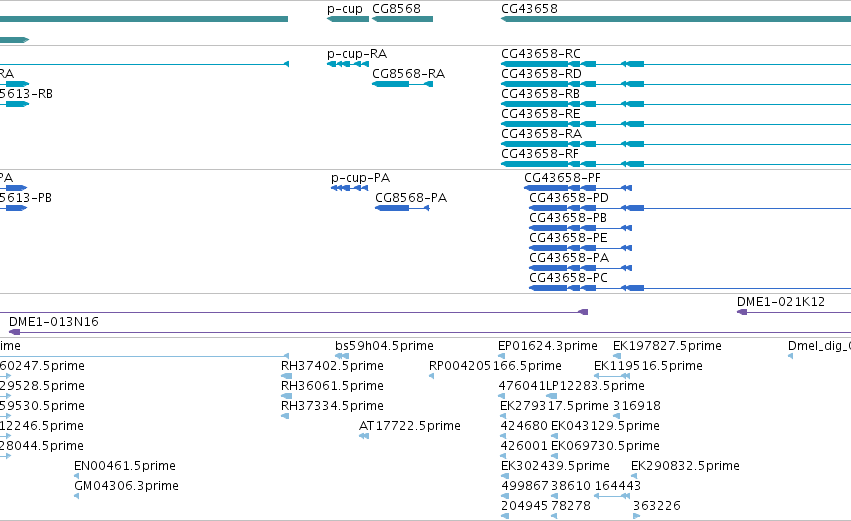
Task: Select the CG43658-PE protein
Action: pyautogui.click(x=568, y=238)
